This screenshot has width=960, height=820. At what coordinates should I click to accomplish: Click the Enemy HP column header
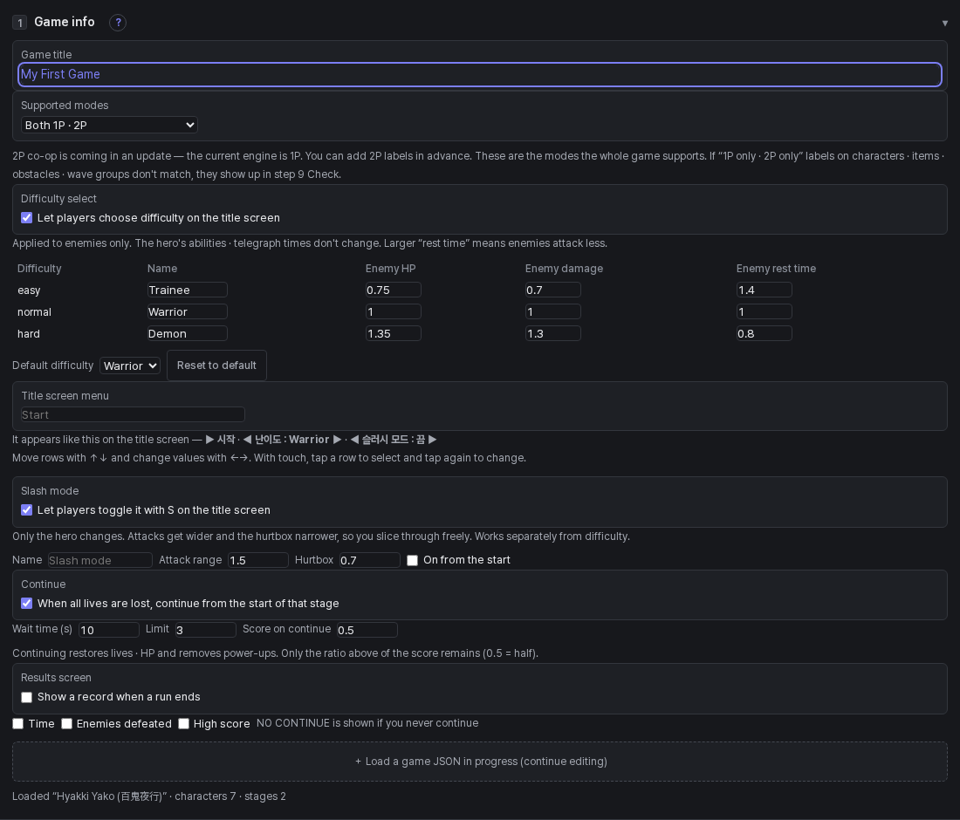[391, 268]
